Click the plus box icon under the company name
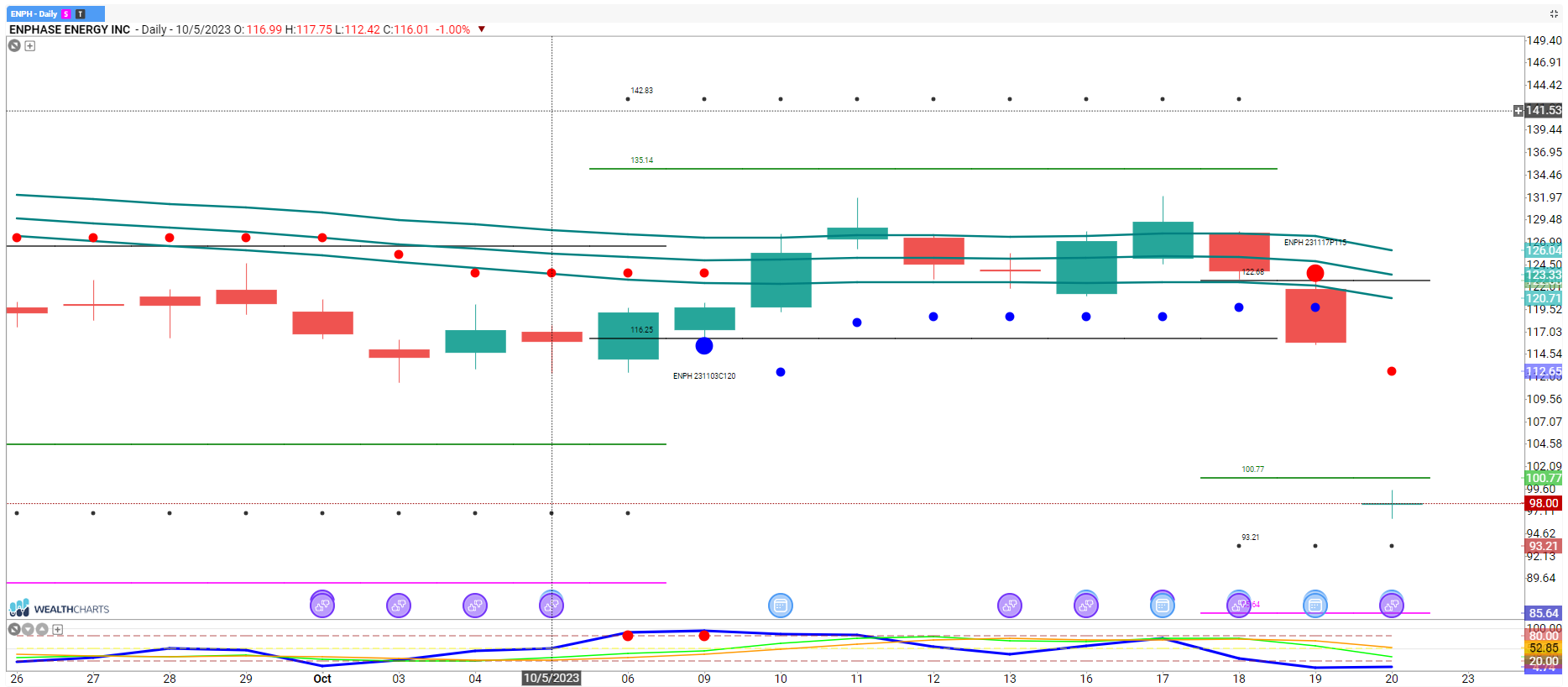Viewport: 1568px width, 687px height. coord(30,46)
